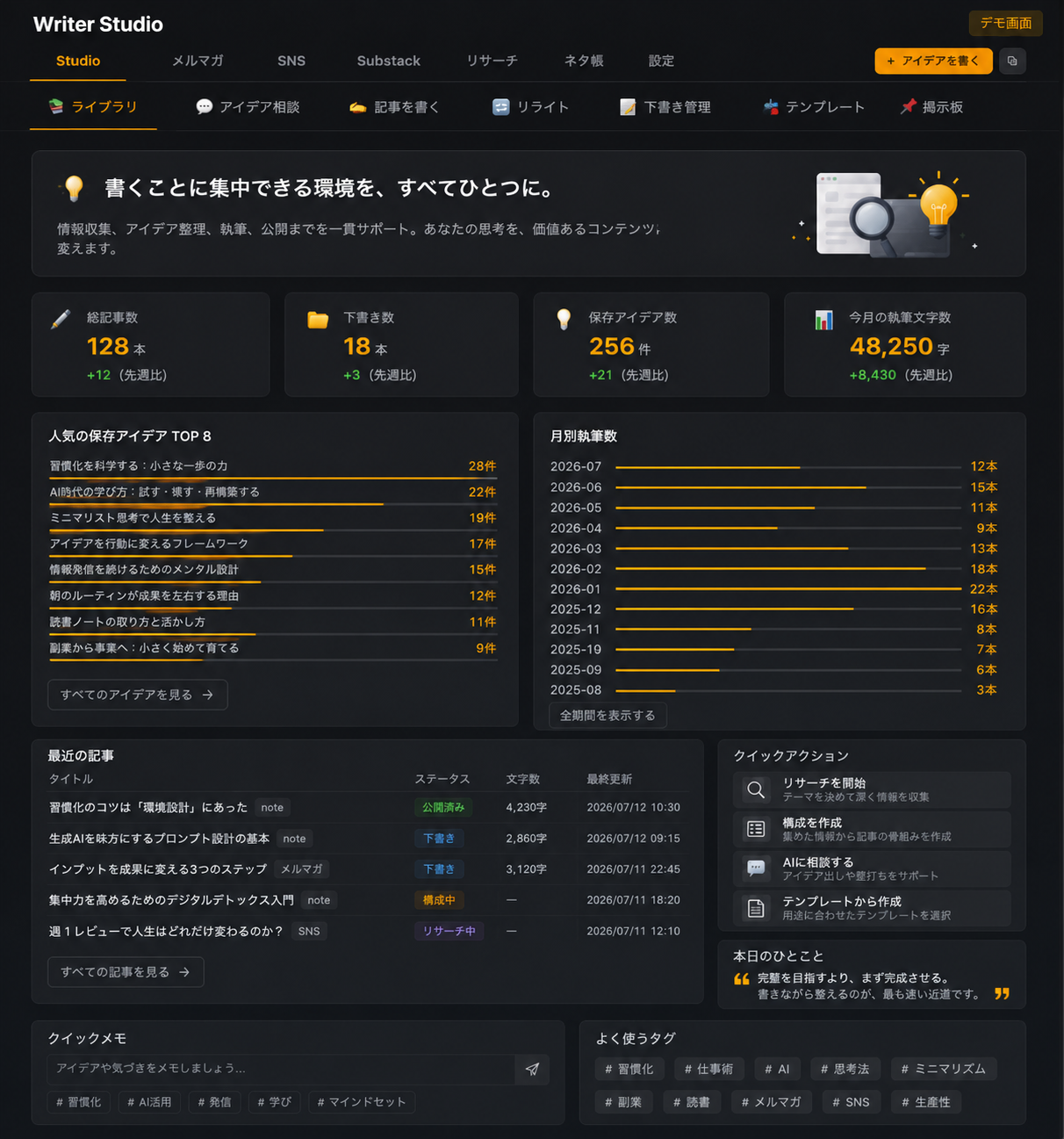Go to the リサーチ tab
This screenshot has height=1139, width=1064.
tap(492, 61)
